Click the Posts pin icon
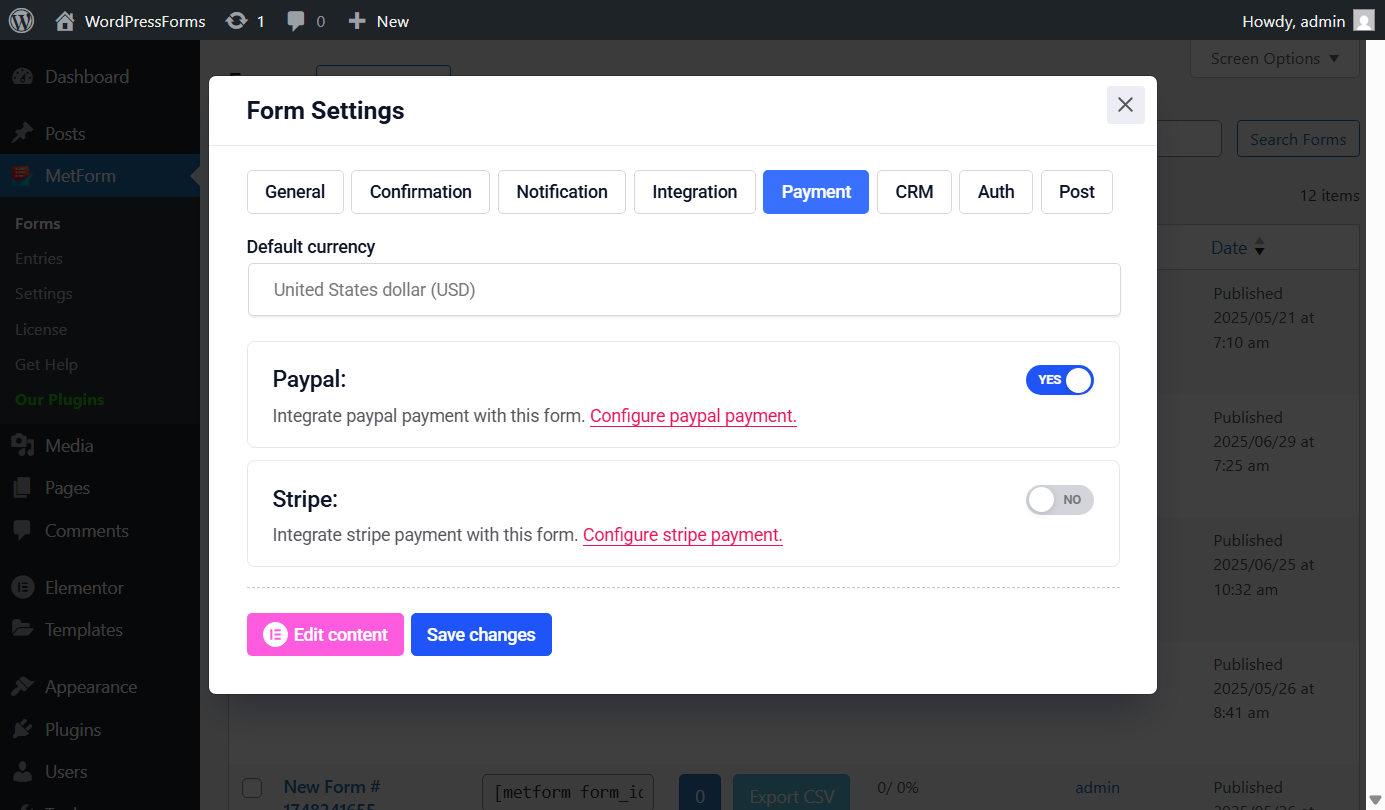The image size is (1385, 810). (23, 134)
